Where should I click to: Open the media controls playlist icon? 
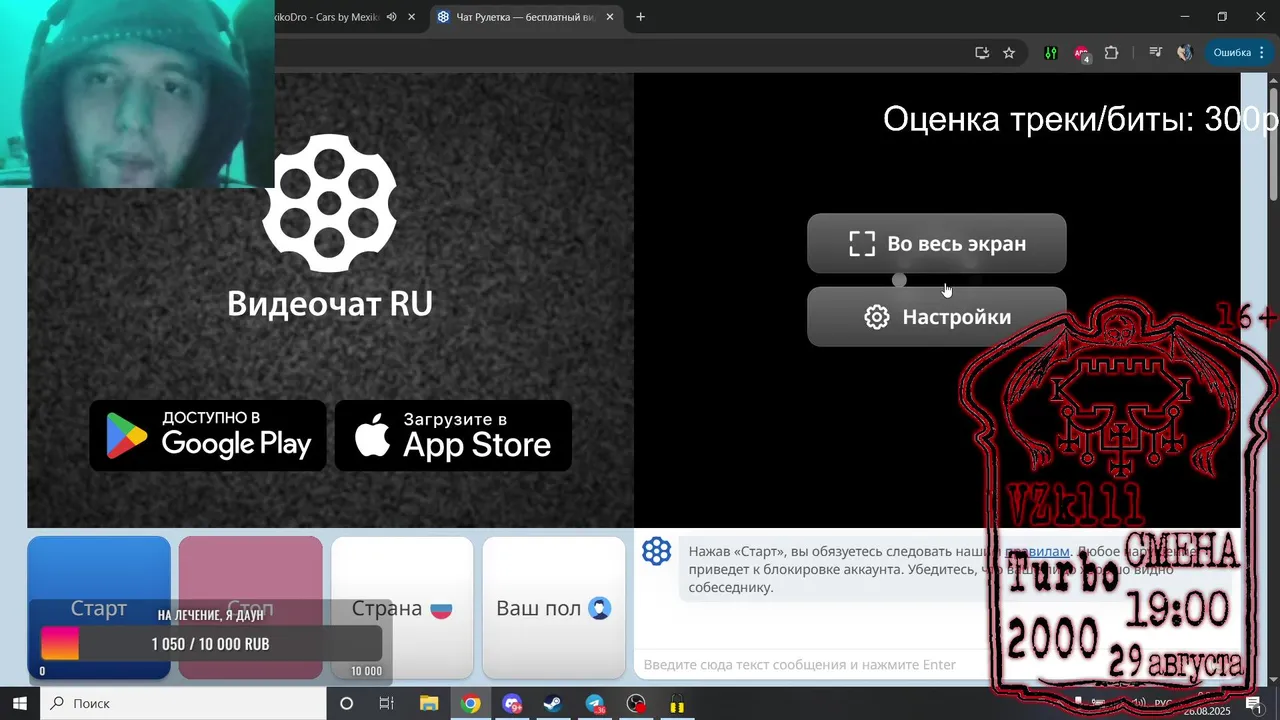click(1155, 53)
